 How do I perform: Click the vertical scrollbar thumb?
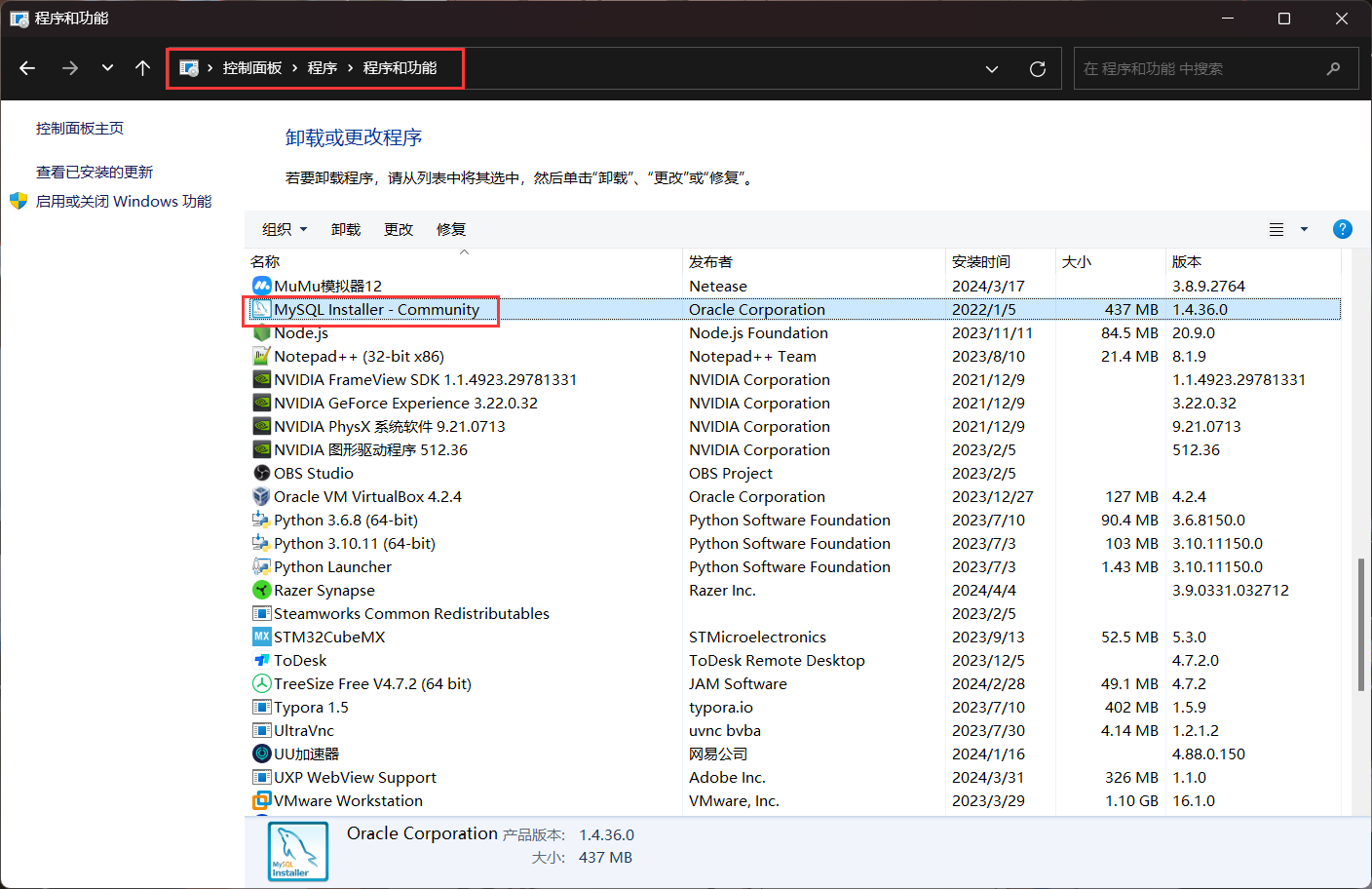(x=1361, y=625)
